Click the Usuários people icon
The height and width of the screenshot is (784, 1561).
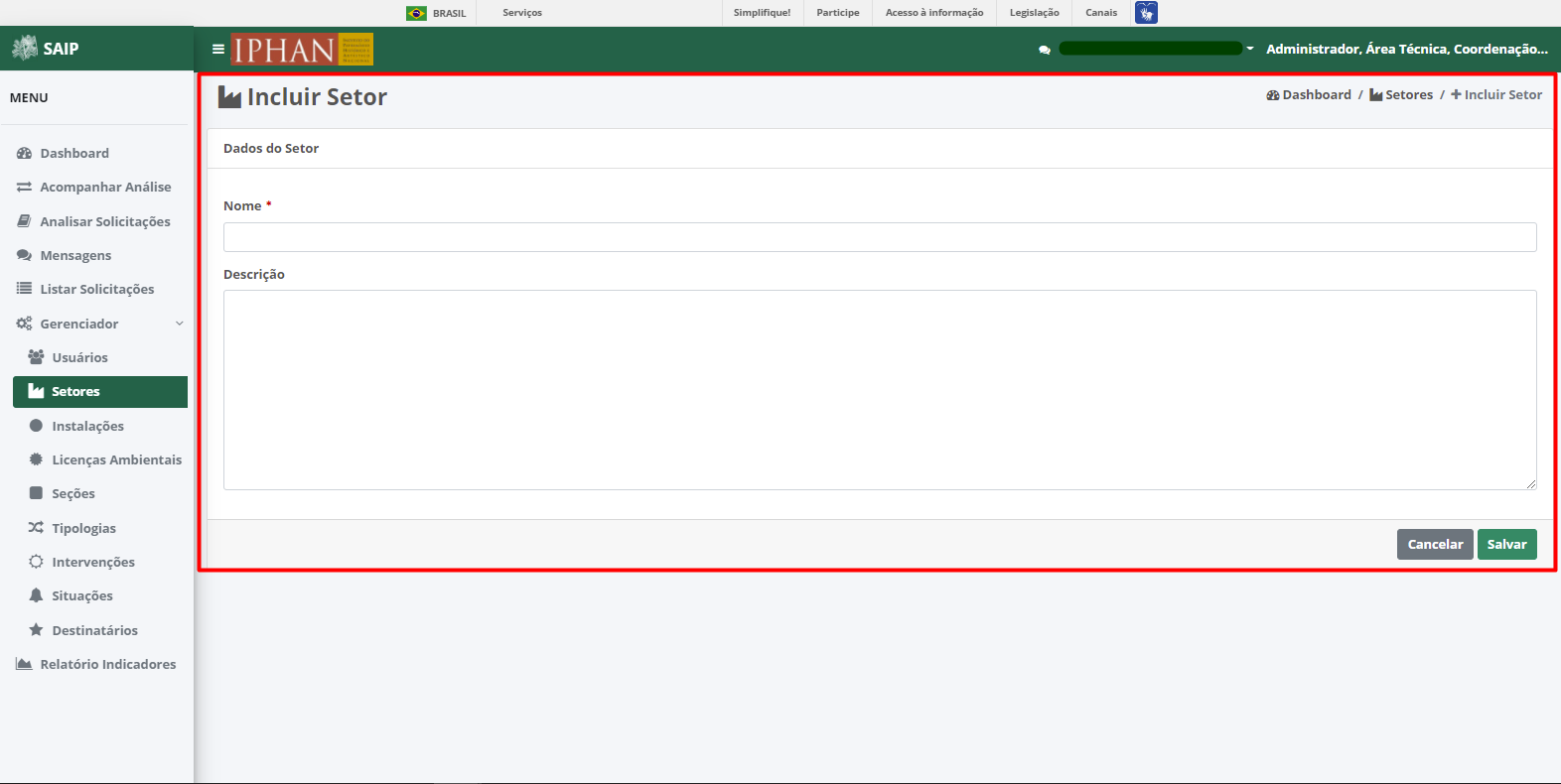(36, 357)
